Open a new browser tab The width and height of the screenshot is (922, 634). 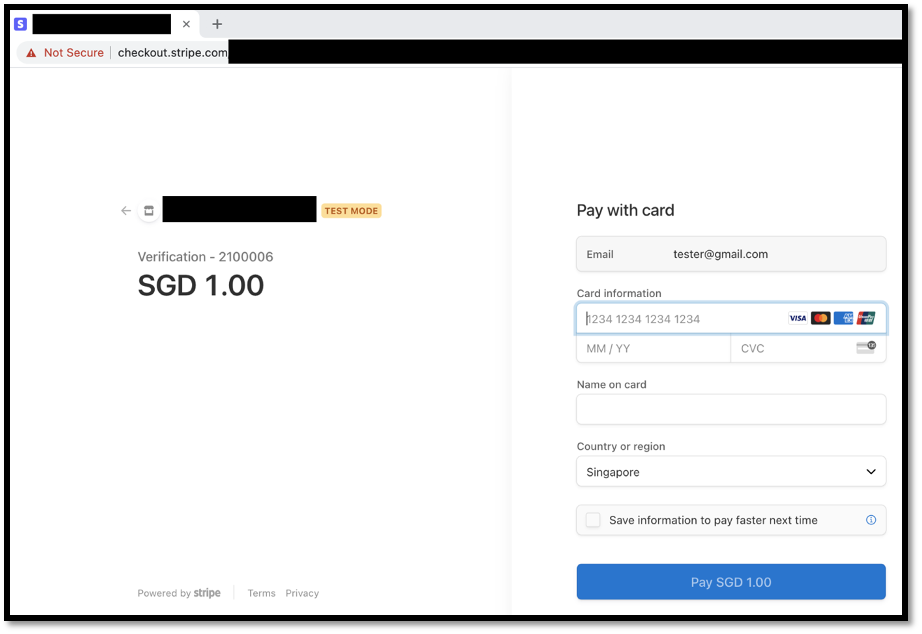point(217,24)
